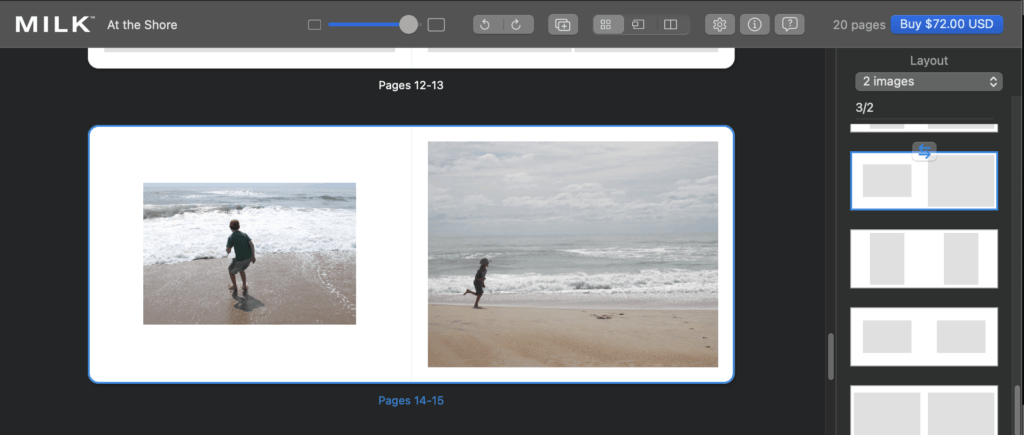Select the boy facing waves photo
The height and width of the screenshot is (435, 1024).
tap(249, 253)
